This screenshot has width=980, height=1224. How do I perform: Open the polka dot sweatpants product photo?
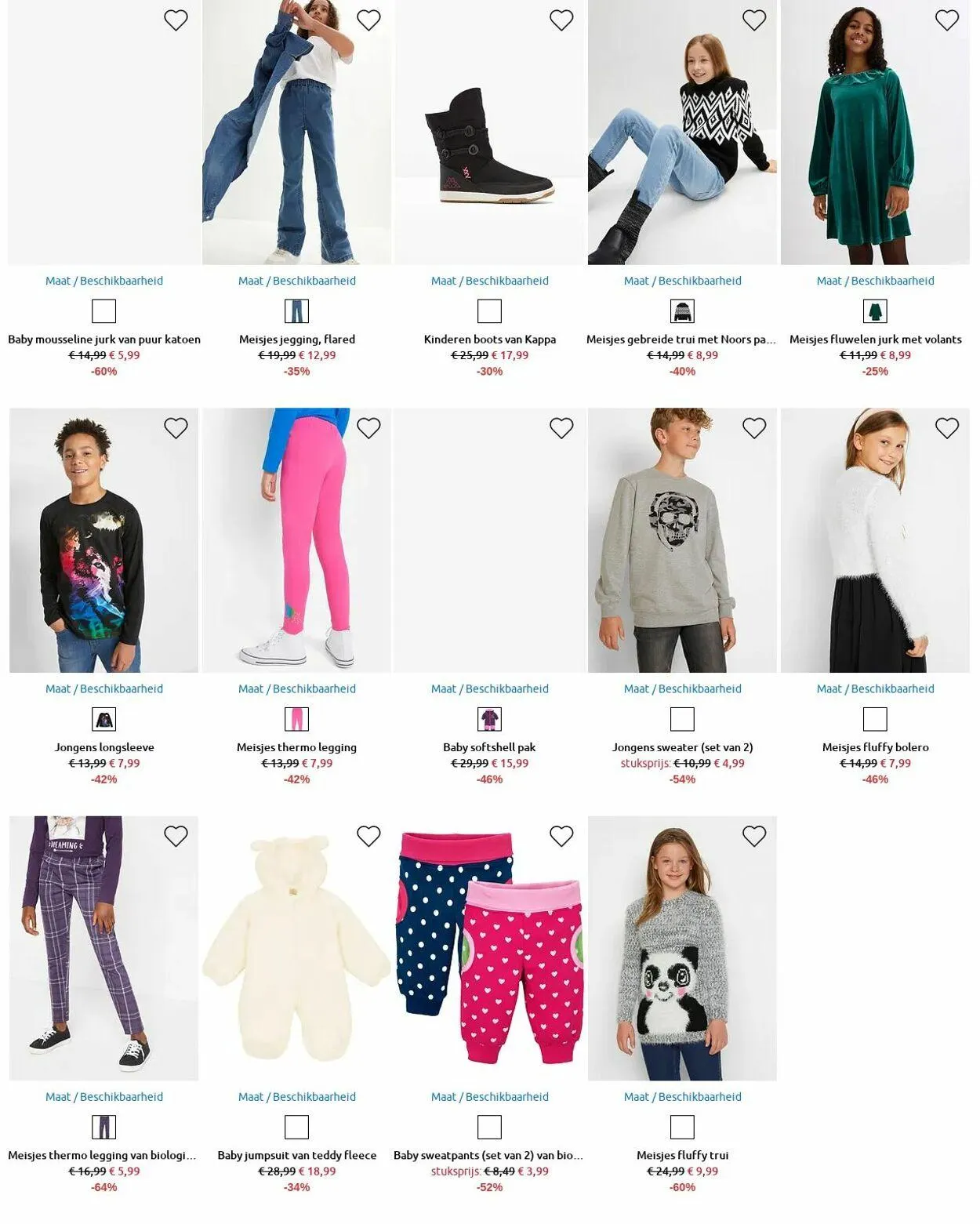(489, 948)
